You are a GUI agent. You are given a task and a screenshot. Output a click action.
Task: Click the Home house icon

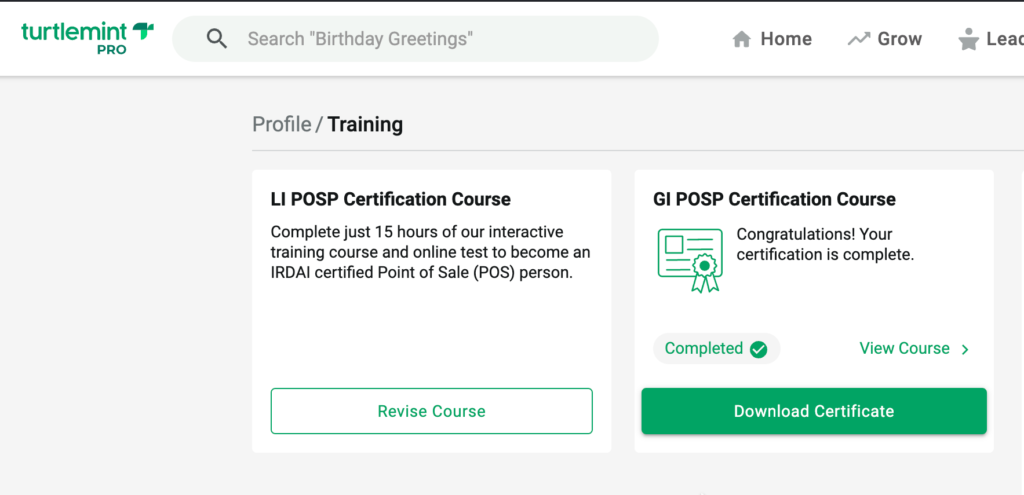[x=741, y=40]
